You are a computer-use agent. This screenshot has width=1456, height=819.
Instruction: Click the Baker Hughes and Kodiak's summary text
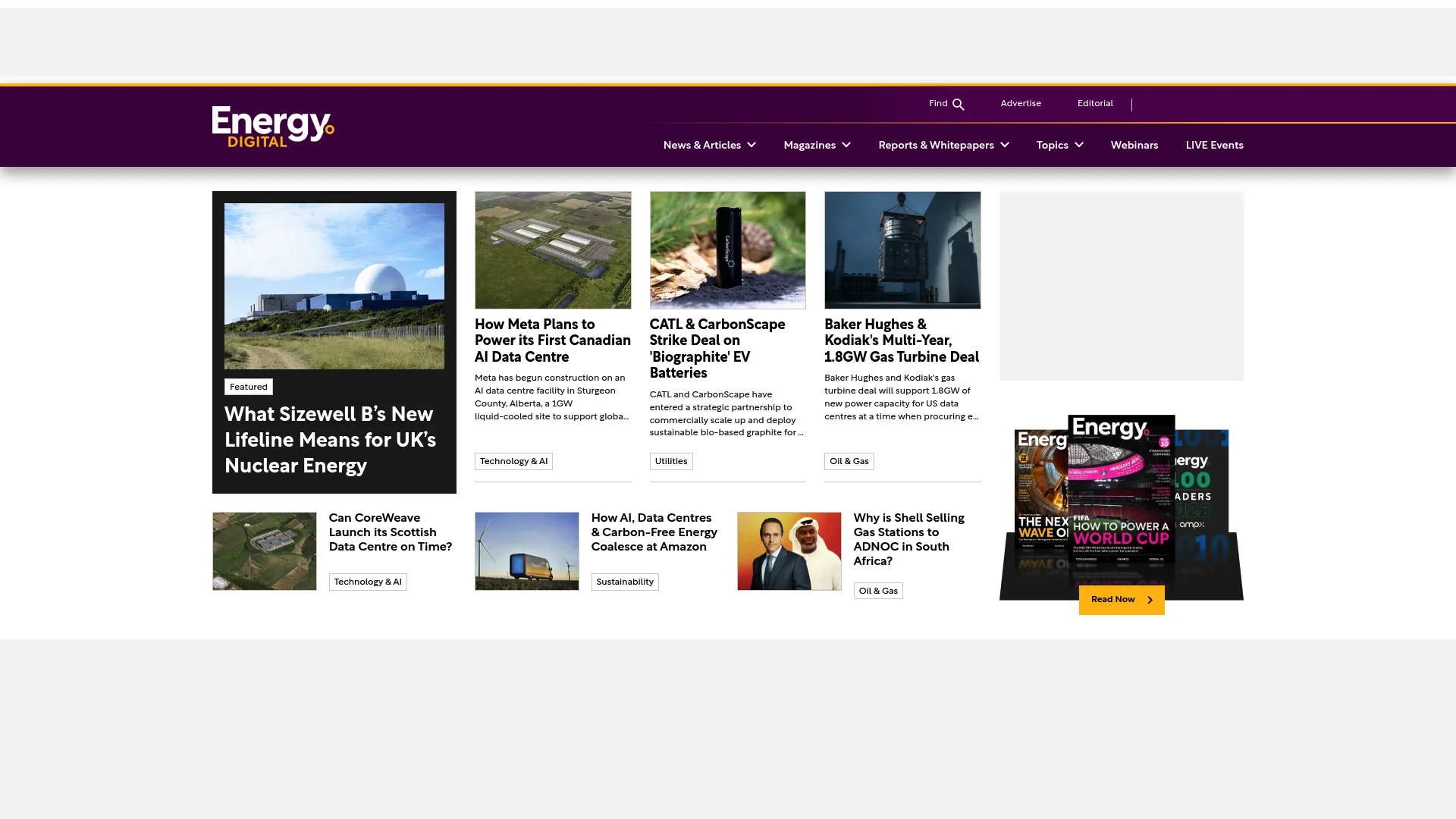(x=902, y=397)
